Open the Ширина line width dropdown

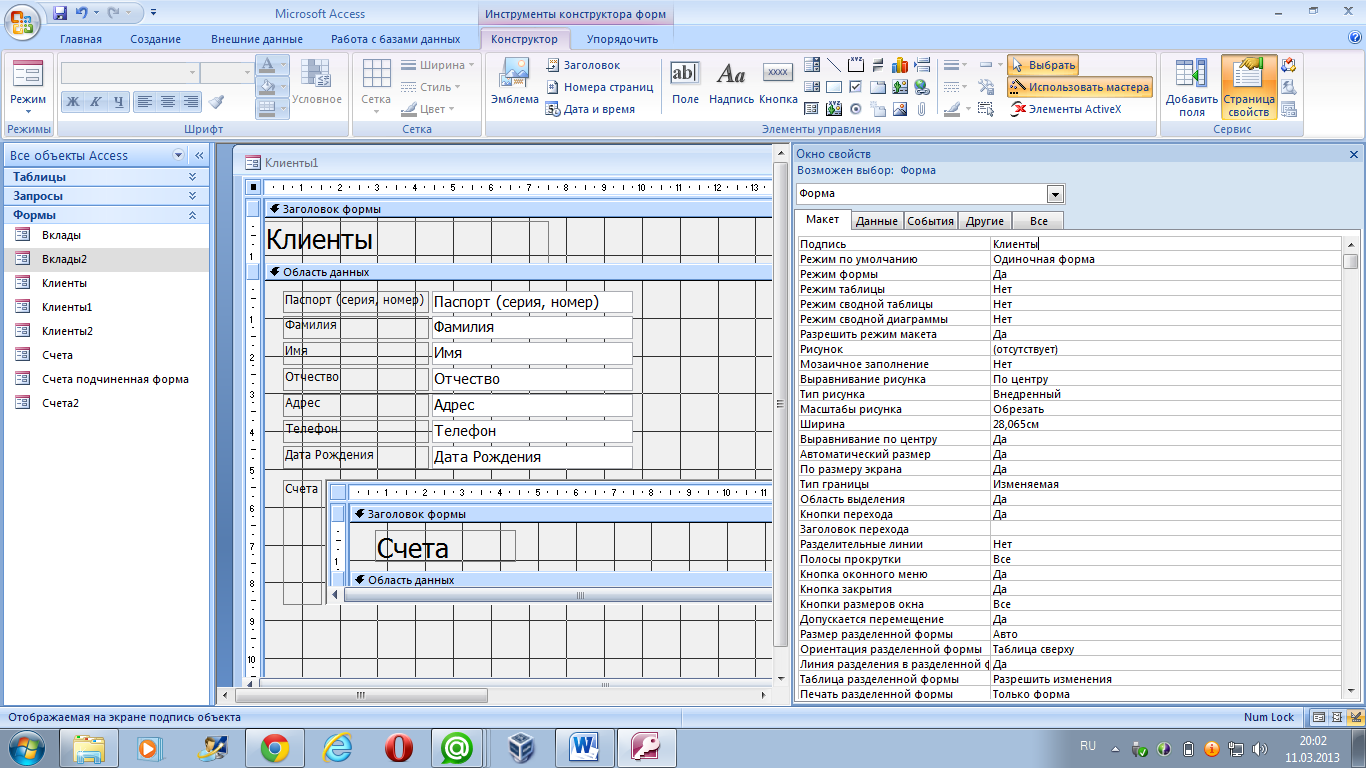click(x=437, y=65)
